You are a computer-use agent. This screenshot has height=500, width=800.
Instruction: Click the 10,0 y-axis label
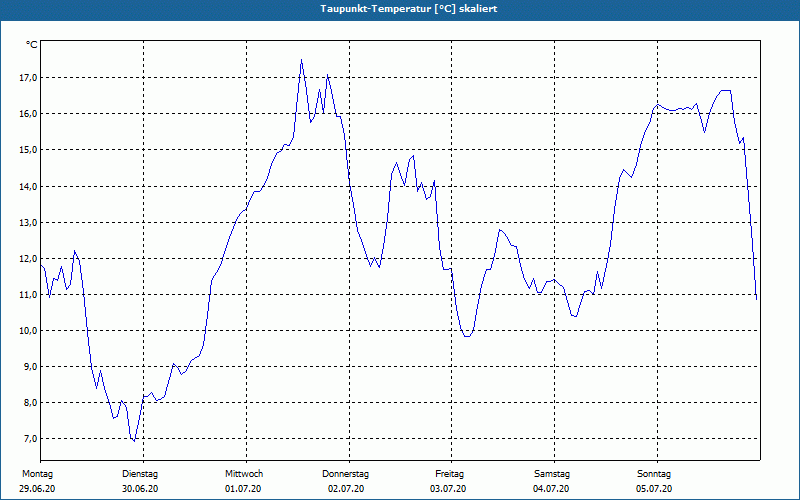coord(28,331)
